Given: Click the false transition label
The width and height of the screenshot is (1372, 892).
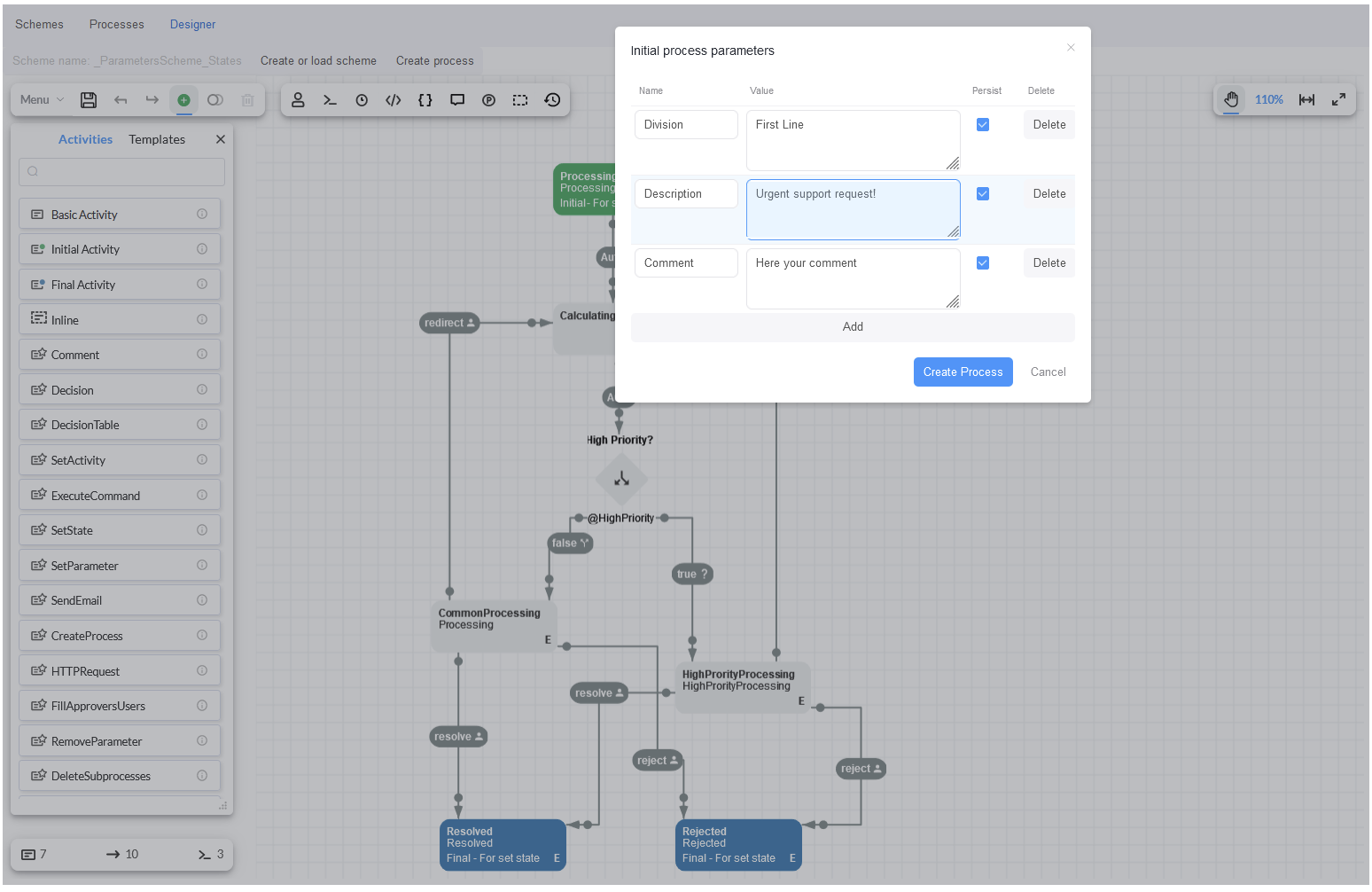Looking at the screenshot, I should (570, 544).
